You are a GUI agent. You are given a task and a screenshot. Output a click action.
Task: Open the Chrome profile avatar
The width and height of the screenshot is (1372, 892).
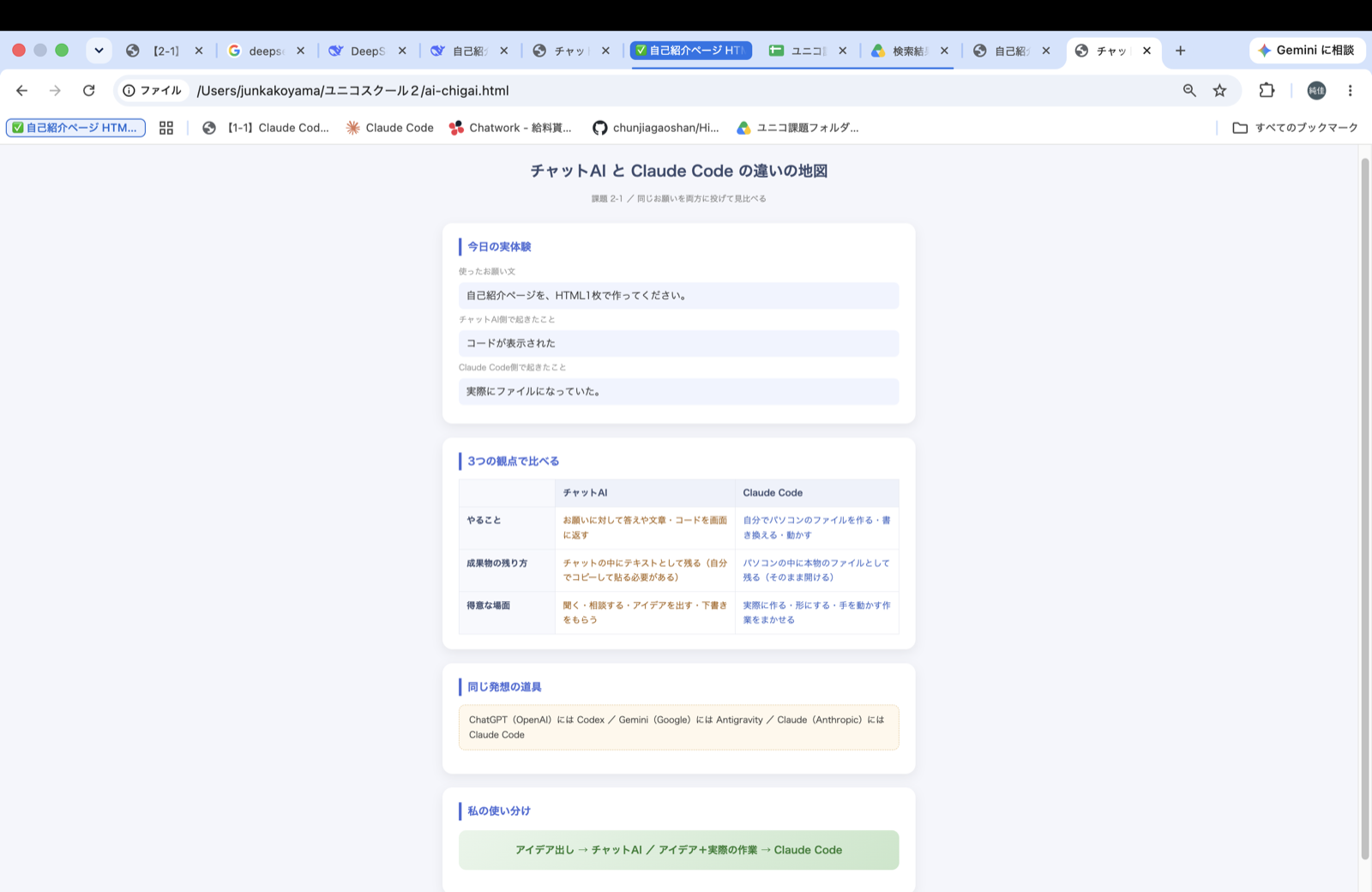1316,90
